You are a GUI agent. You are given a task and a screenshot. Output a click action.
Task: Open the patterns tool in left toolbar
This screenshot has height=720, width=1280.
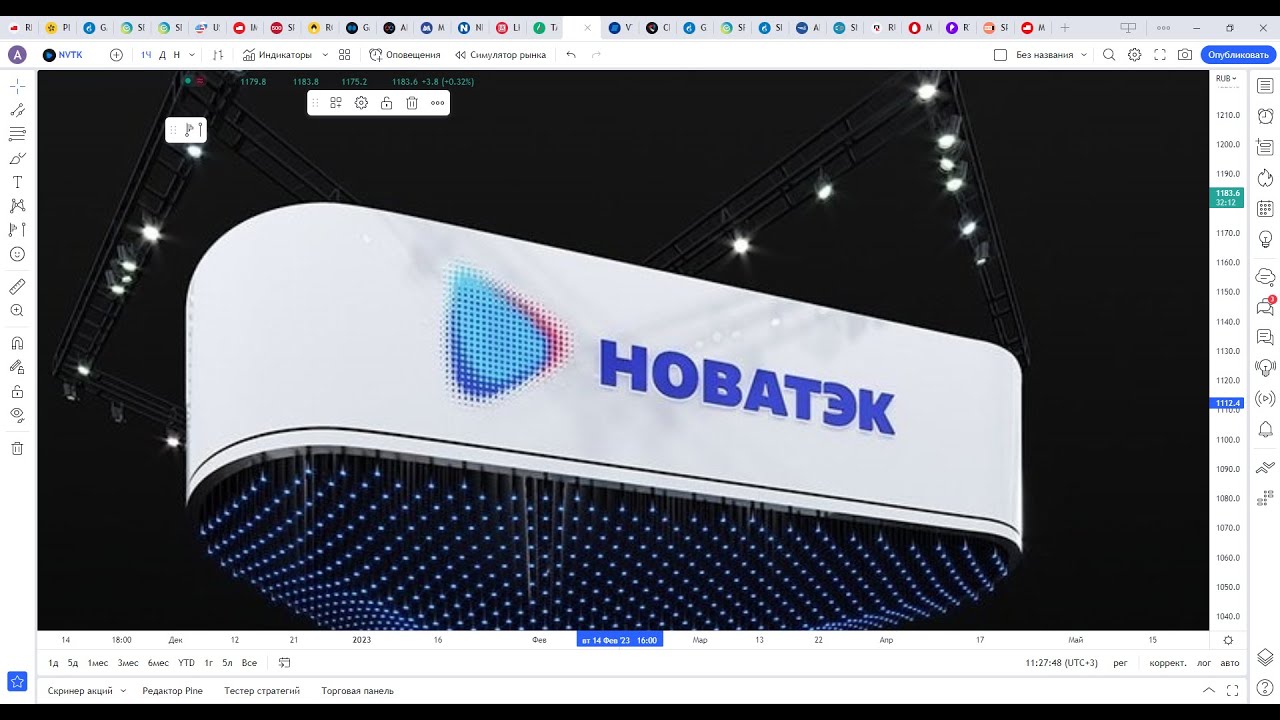[x=17, y=206]
